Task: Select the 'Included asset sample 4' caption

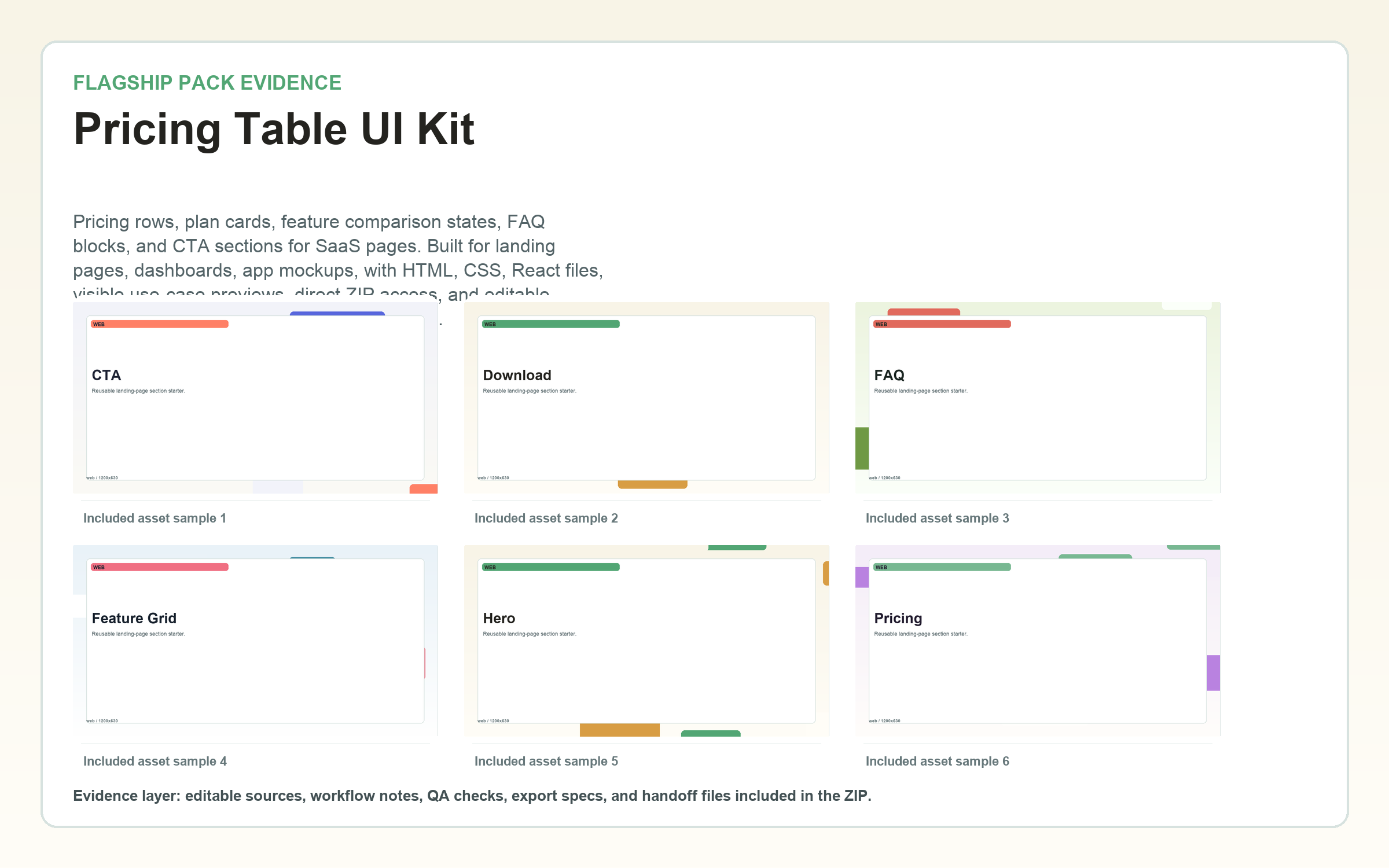Action: coord(155,762)
